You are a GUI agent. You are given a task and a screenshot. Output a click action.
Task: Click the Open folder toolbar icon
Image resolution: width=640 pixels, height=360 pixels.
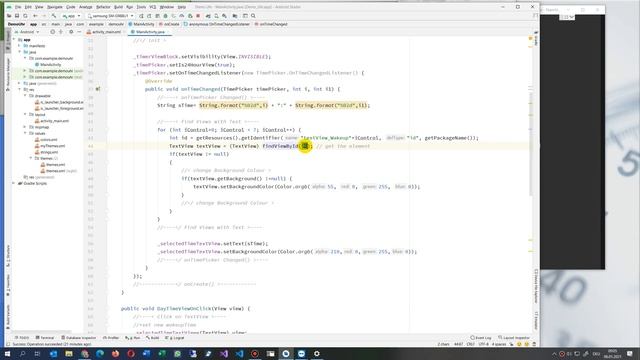[9, 16]
